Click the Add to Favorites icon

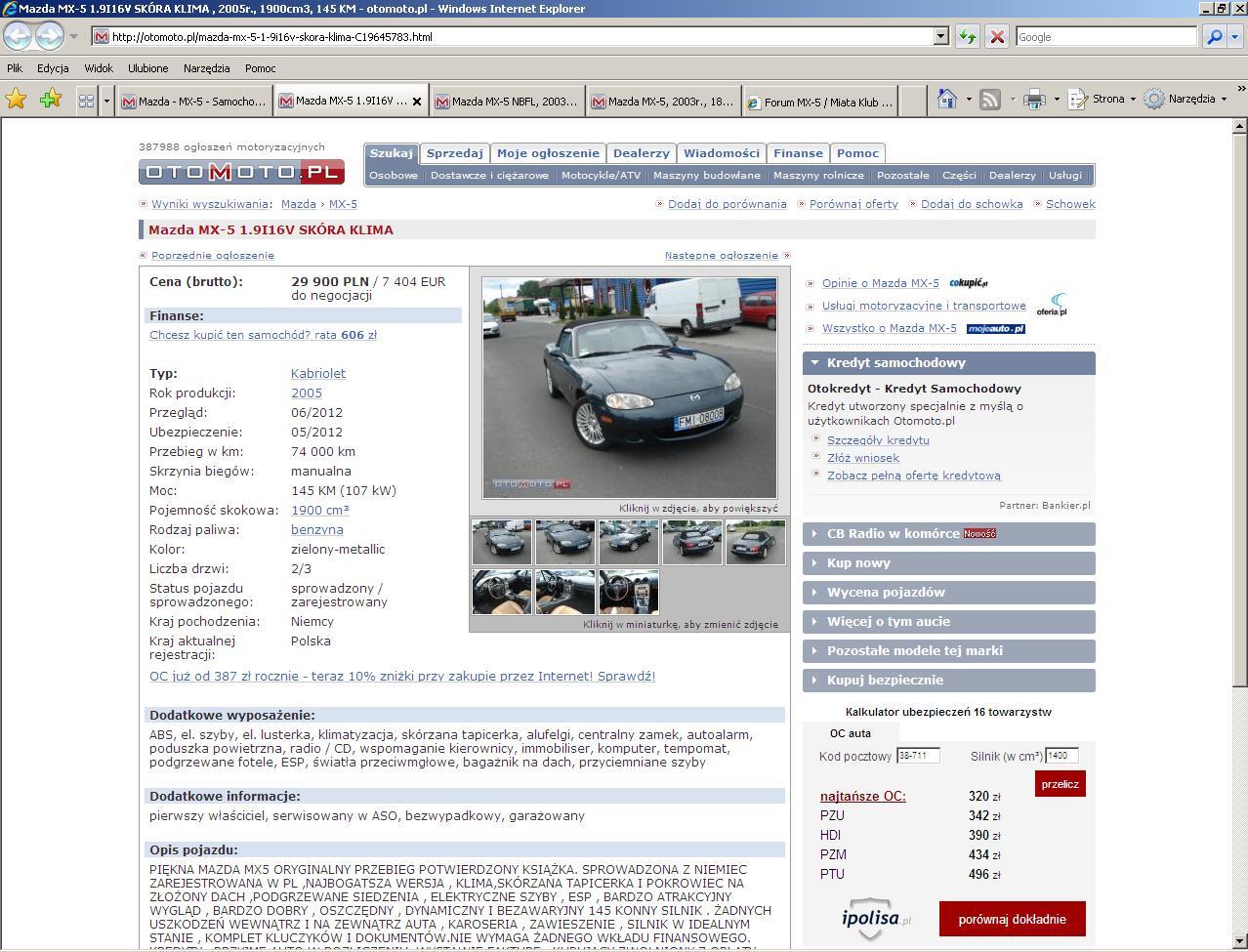[50, 99]
